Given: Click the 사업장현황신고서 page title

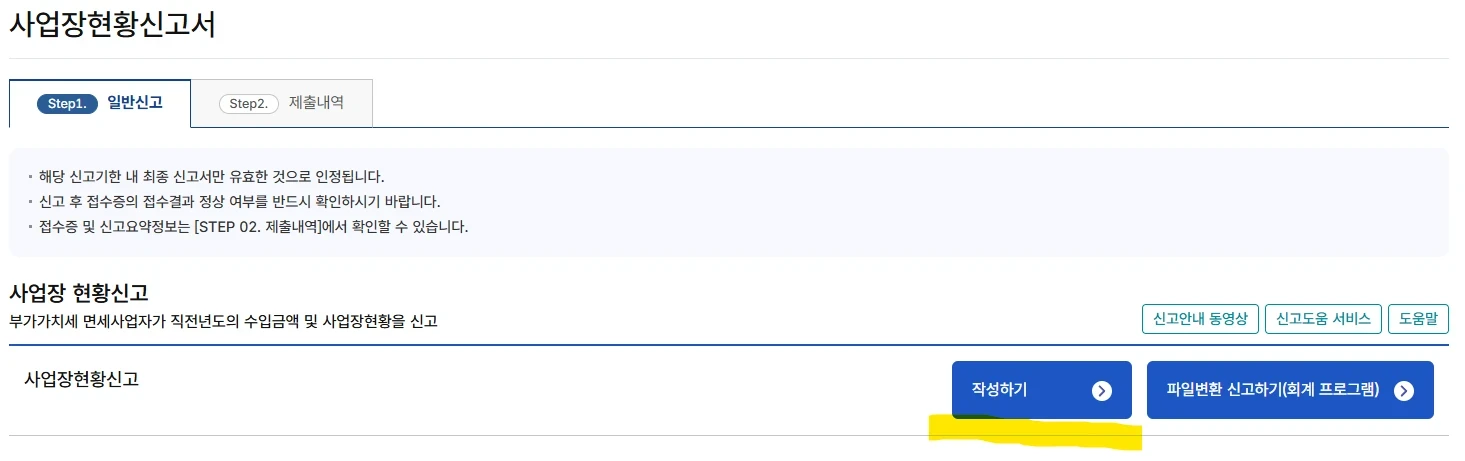Looking at the screenshot, I should (x=113, y=25).
